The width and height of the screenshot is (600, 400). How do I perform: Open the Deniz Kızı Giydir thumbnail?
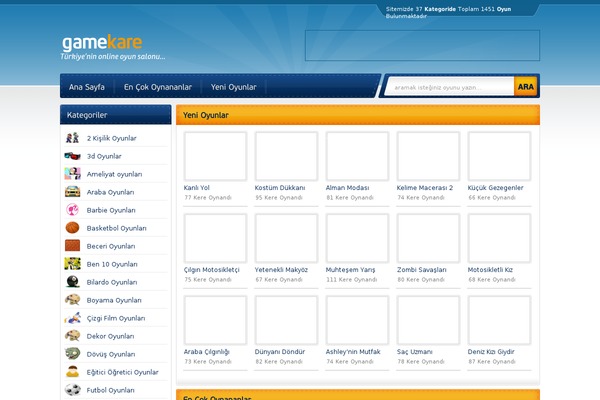499,320
